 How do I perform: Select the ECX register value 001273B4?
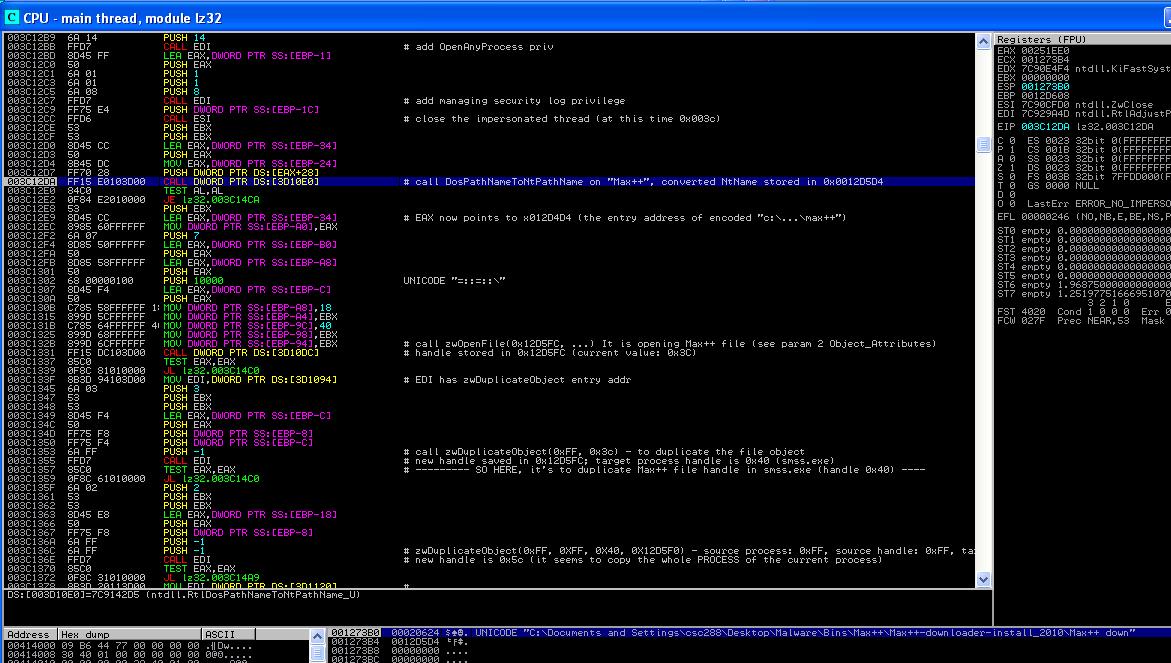click(1045, 60)
